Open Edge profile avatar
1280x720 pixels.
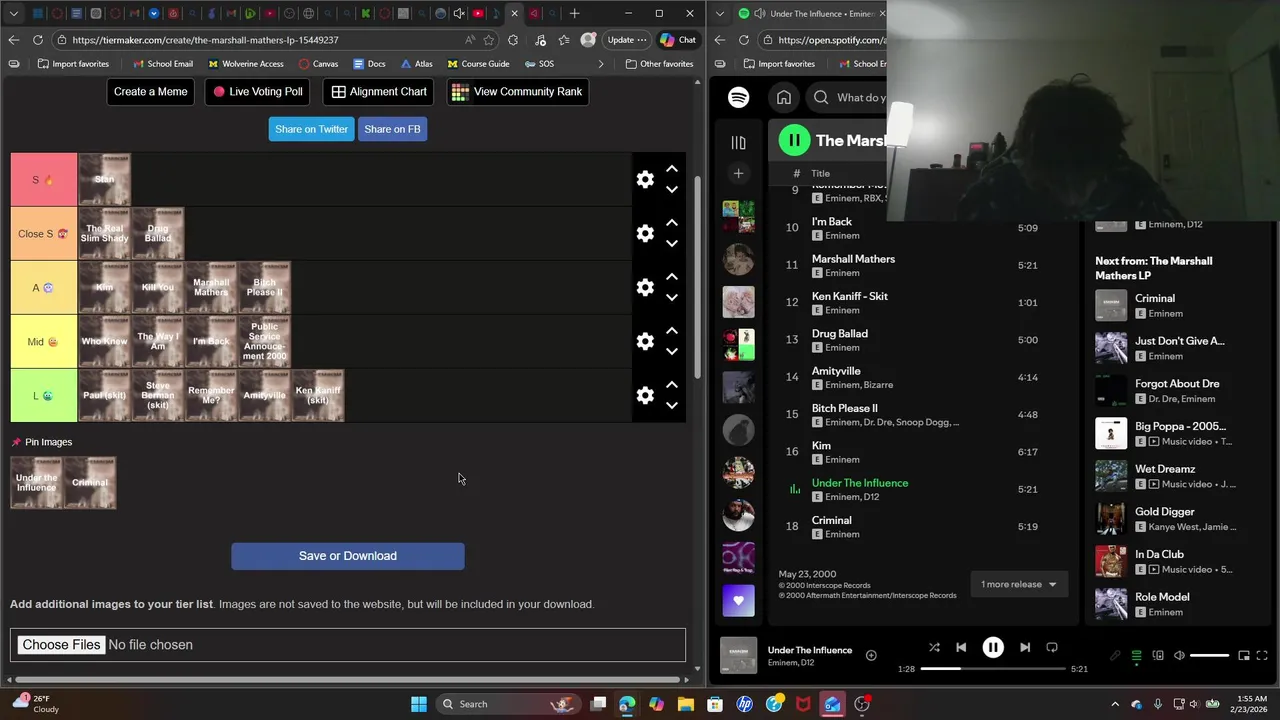(588, 40)
